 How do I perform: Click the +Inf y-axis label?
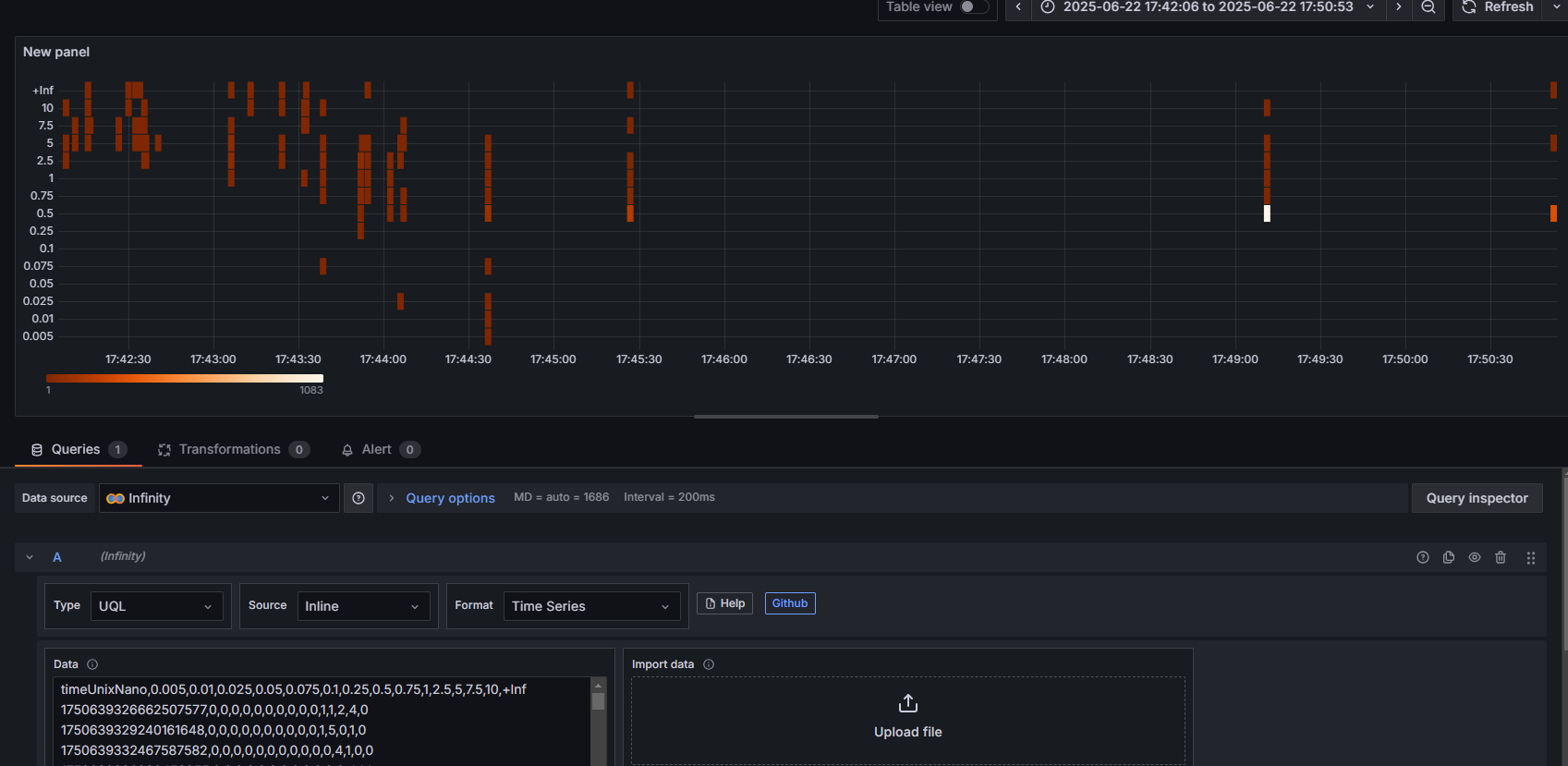tap(43, 91)
